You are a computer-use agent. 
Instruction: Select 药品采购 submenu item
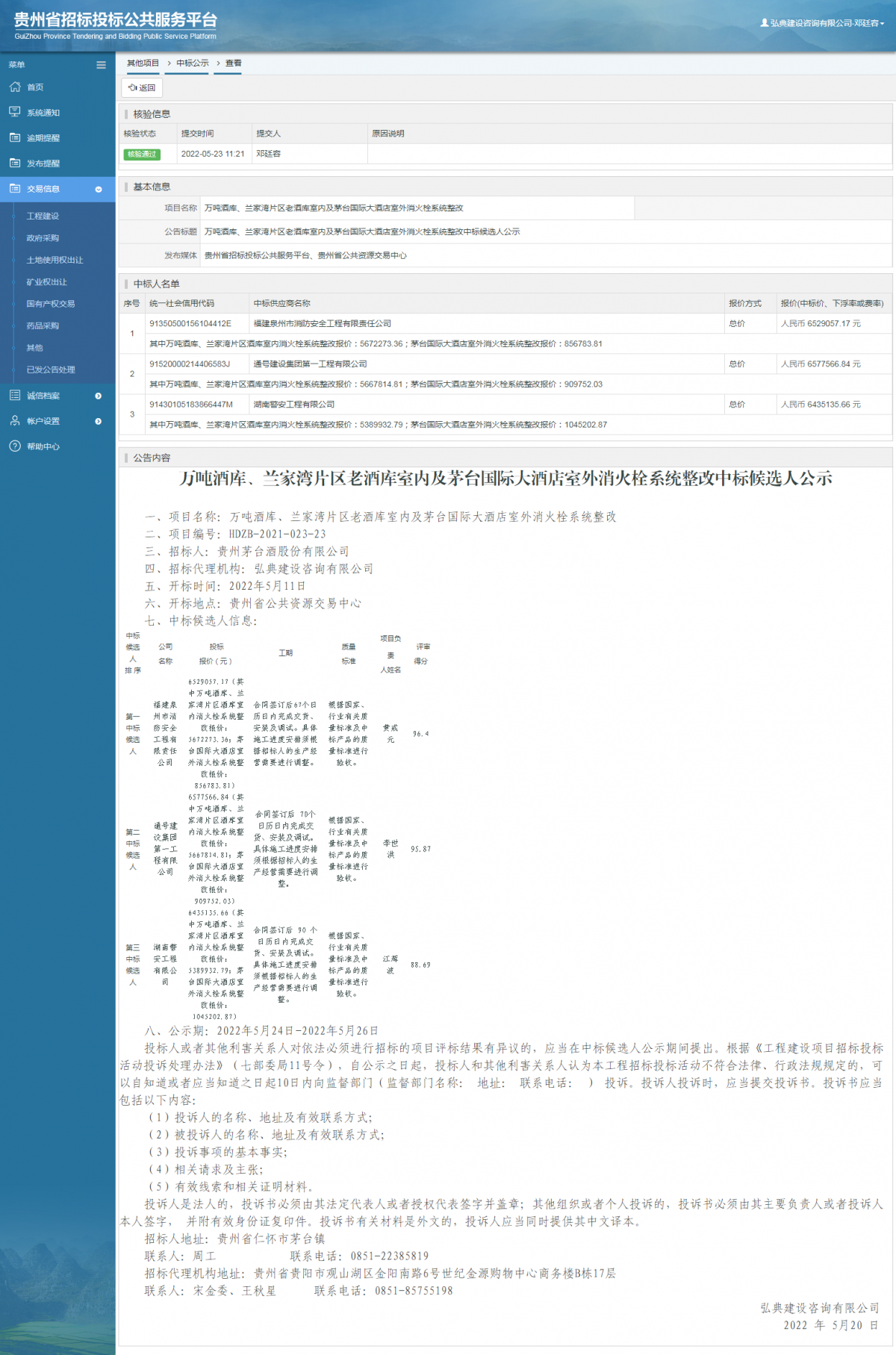43,325
